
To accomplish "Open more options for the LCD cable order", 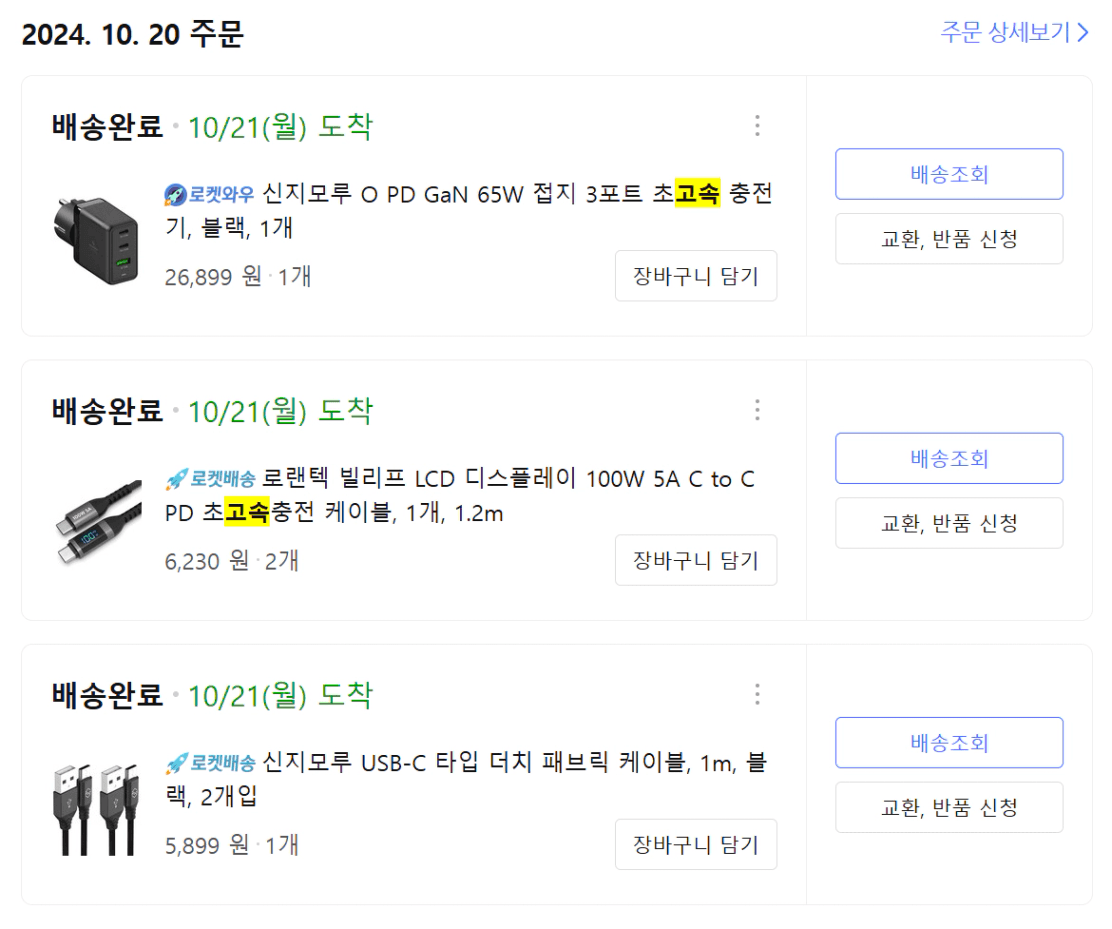I will click(x=757, y=410).
